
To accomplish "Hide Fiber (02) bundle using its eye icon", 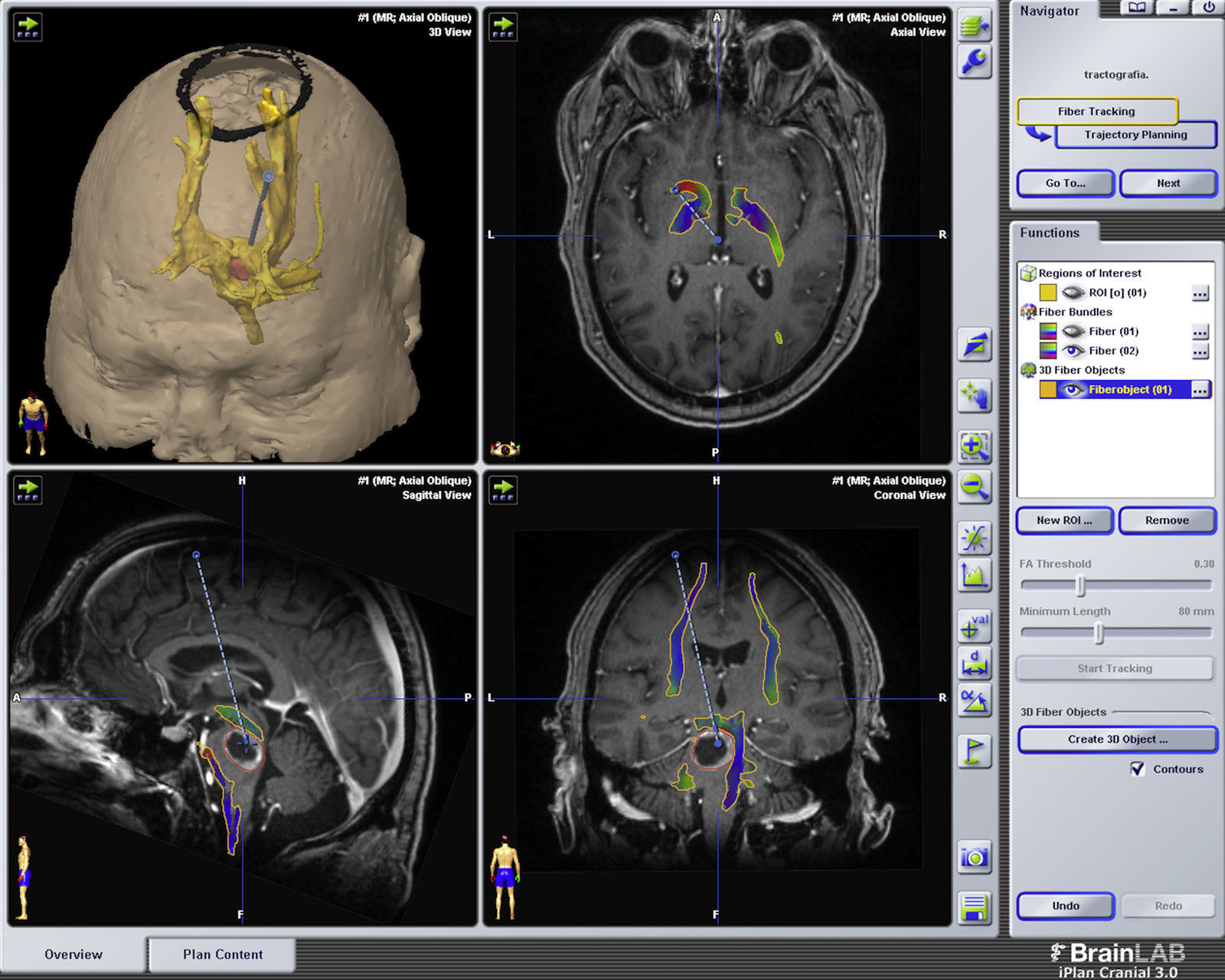I will coord(1073,351).
